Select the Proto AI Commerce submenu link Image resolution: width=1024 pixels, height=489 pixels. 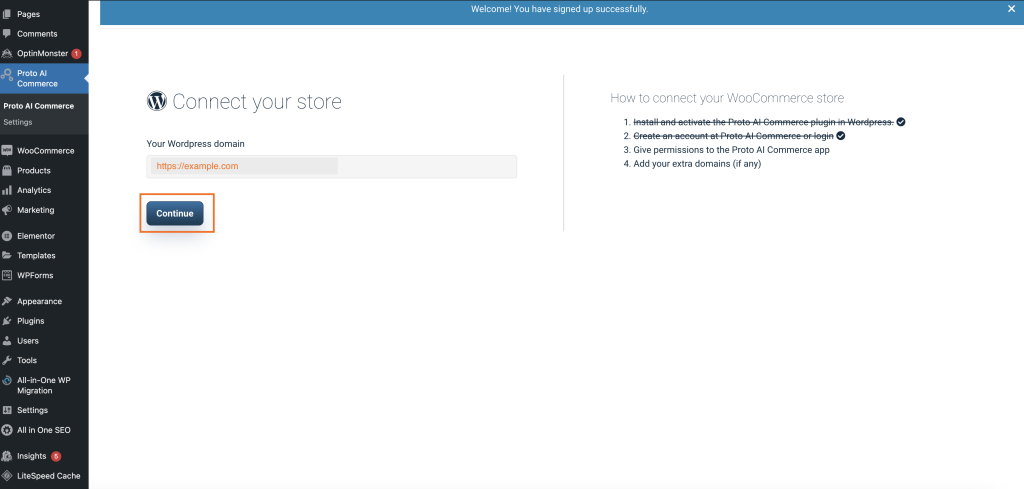pyautogui.click(x=39, y=106)
